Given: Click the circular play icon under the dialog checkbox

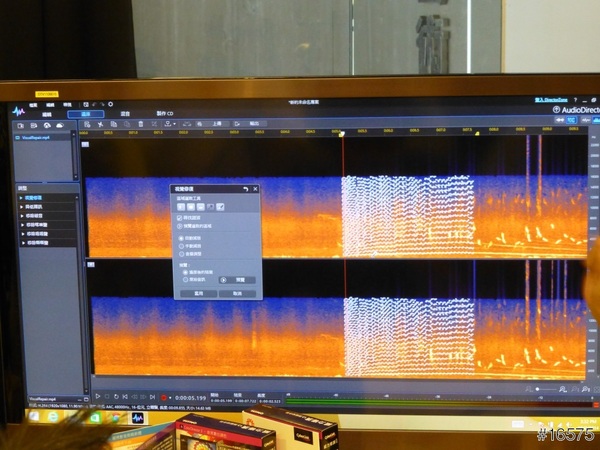Looking at the screenshot, I should pos(179,226).
